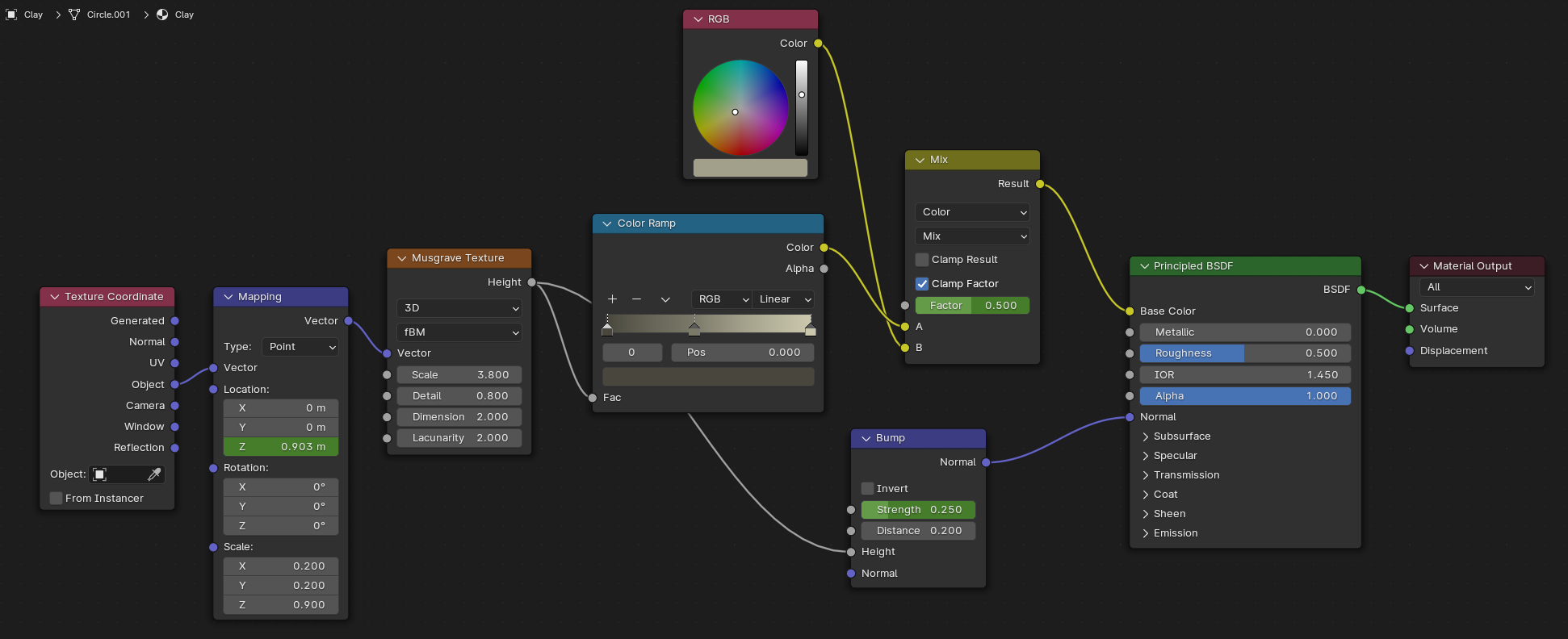The height and width of the screenshot is (639, 1568).
Task: Click the RGB node color swatch below the wheel
Action: [x=750, y=168]
